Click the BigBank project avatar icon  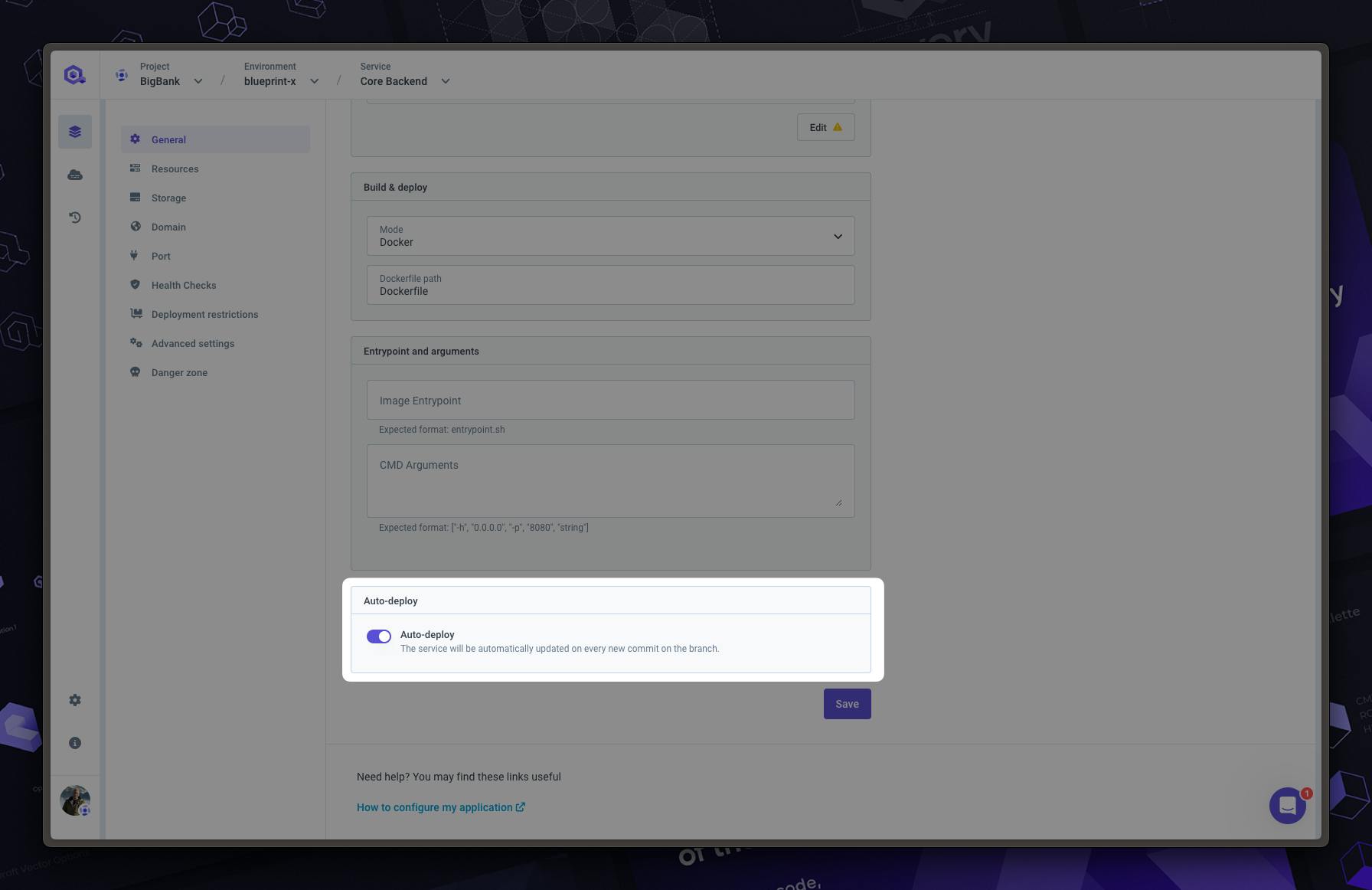coord(121,74)
